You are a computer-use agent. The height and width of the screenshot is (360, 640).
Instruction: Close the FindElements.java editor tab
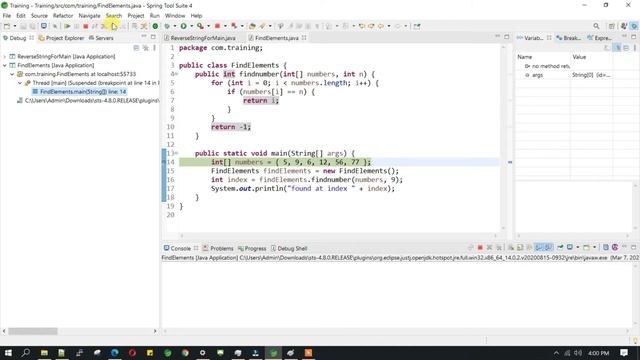304,38
